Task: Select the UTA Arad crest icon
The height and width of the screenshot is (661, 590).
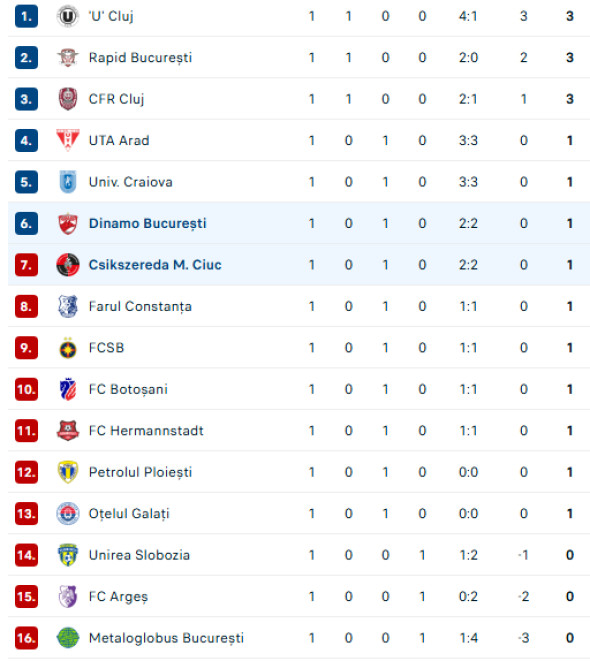Action: [x=67, y=140]
